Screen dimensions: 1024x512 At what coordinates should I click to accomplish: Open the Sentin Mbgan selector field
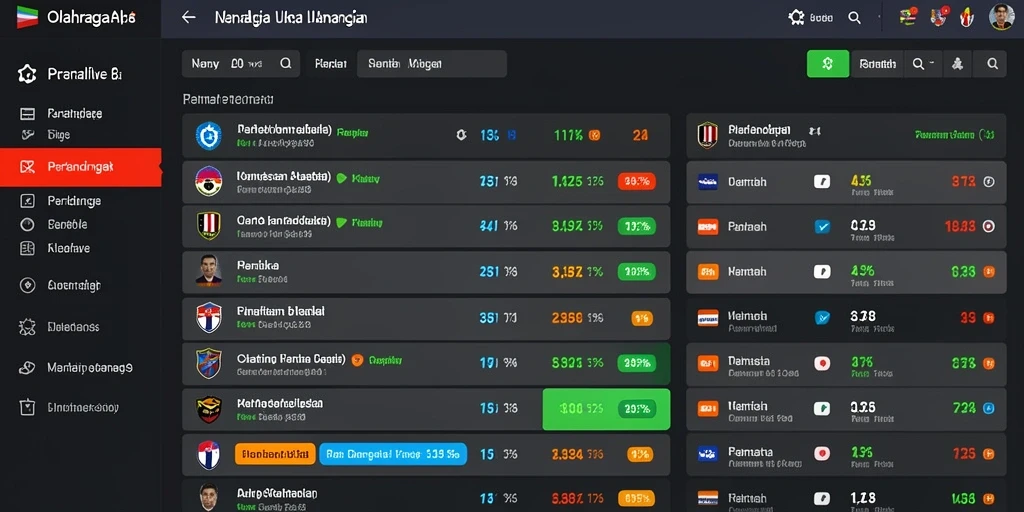tap(432, 64)
